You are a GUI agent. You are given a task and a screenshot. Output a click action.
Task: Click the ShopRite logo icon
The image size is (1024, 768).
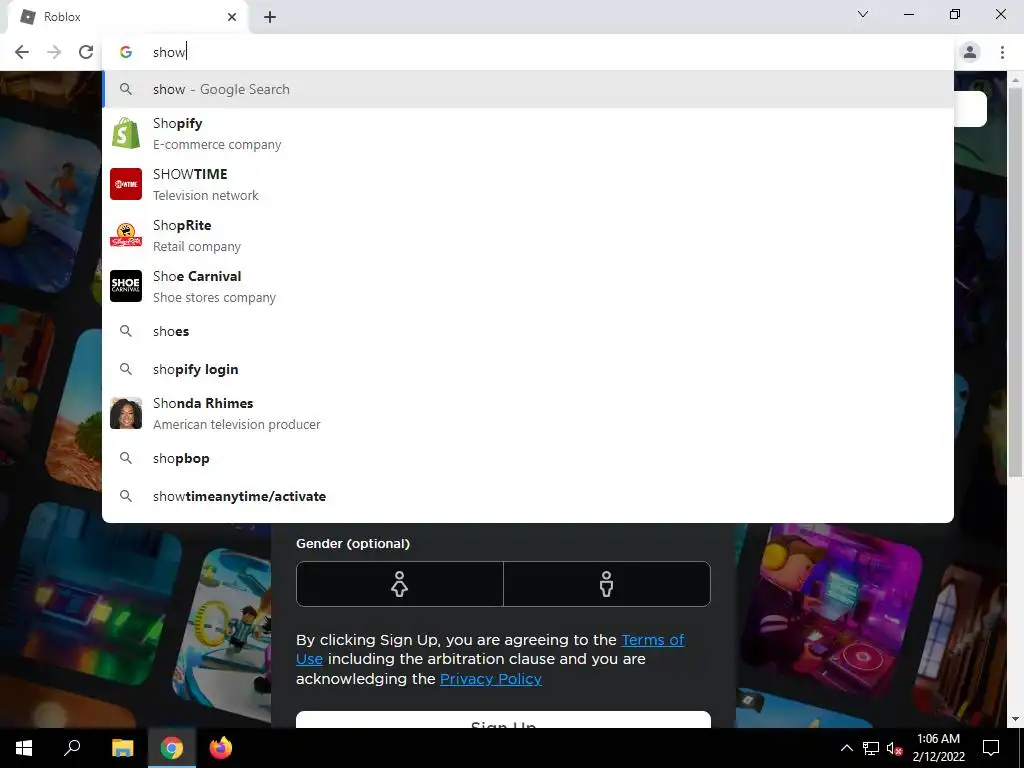[x=126, y=235]
